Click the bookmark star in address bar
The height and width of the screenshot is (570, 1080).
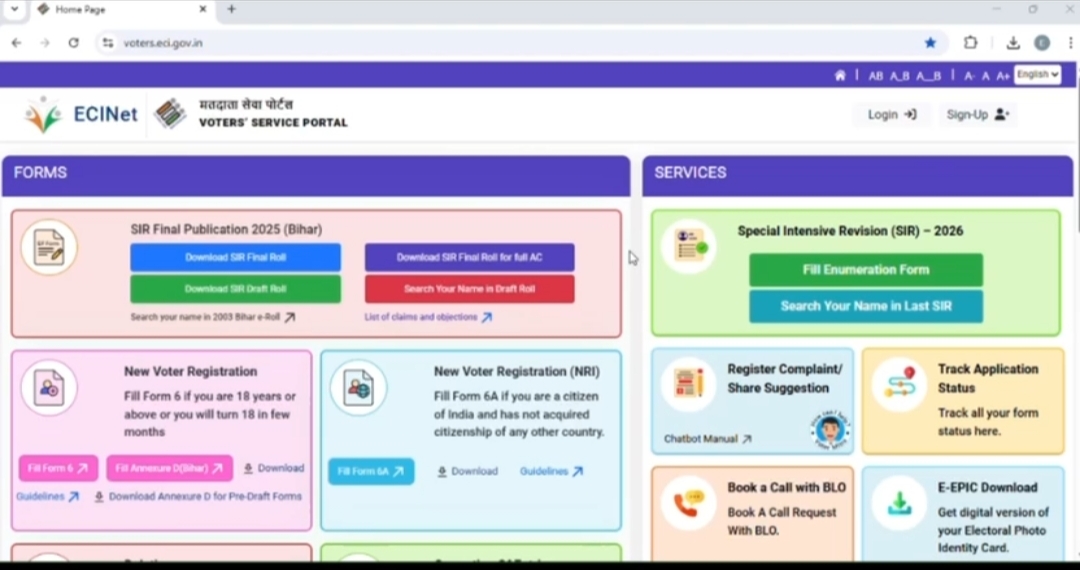click(x=930, y=43)
